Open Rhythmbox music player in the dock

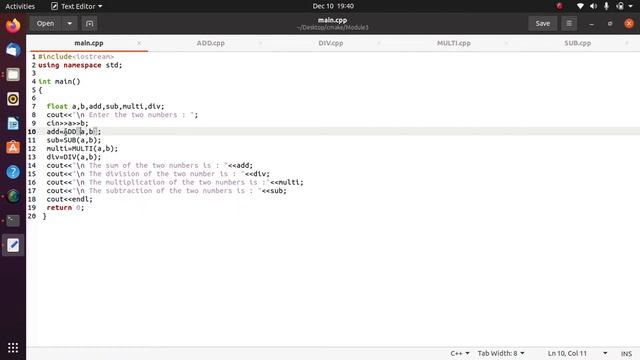13,99
